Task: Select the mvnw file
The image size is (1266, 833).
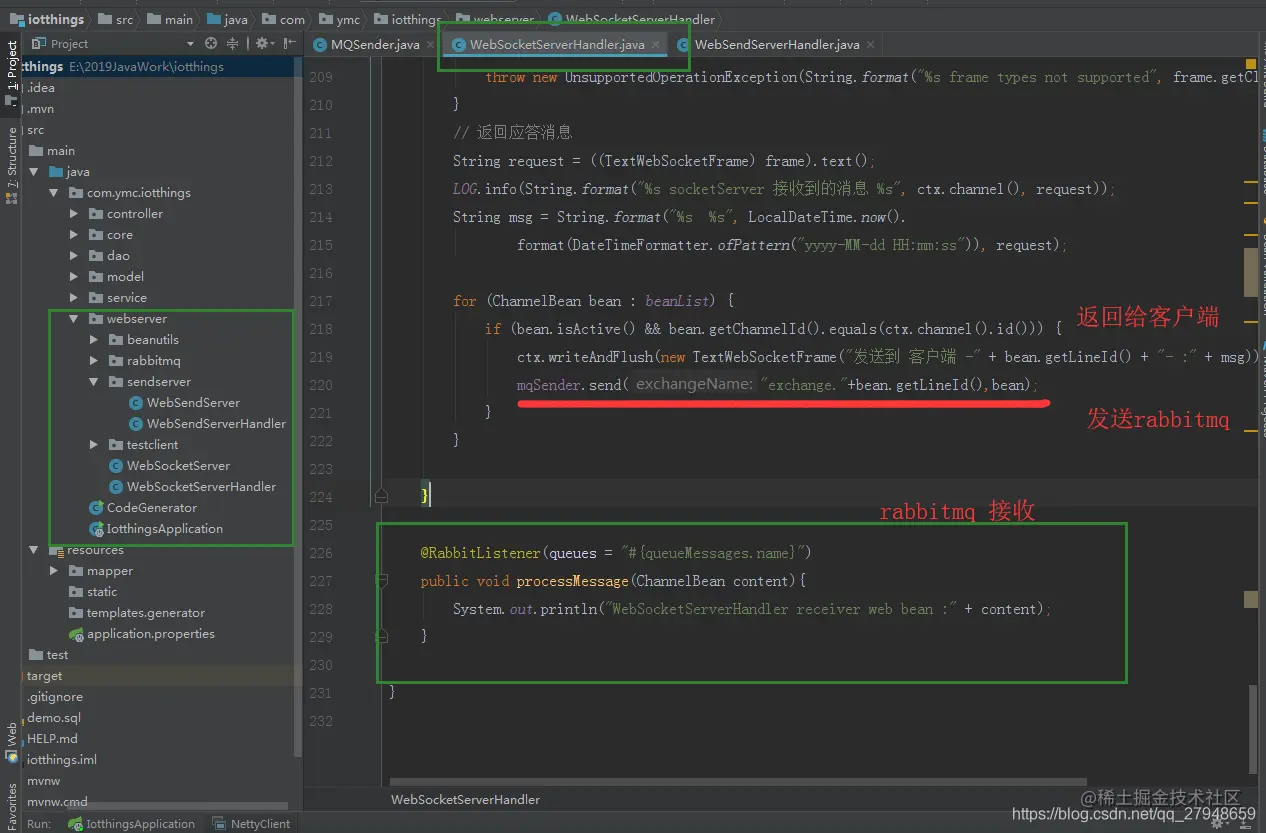Action: coord(44,781)
